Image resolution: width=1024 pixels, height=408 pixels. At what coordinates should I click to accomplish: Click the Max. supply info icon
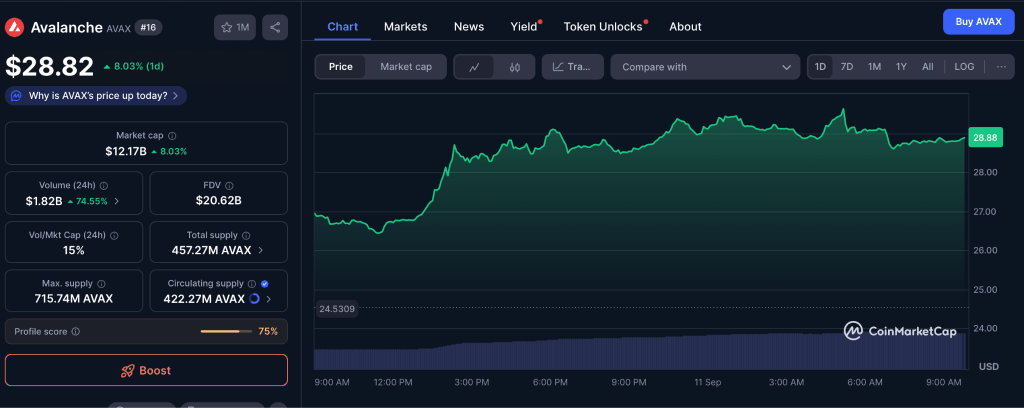coord(101,284)
